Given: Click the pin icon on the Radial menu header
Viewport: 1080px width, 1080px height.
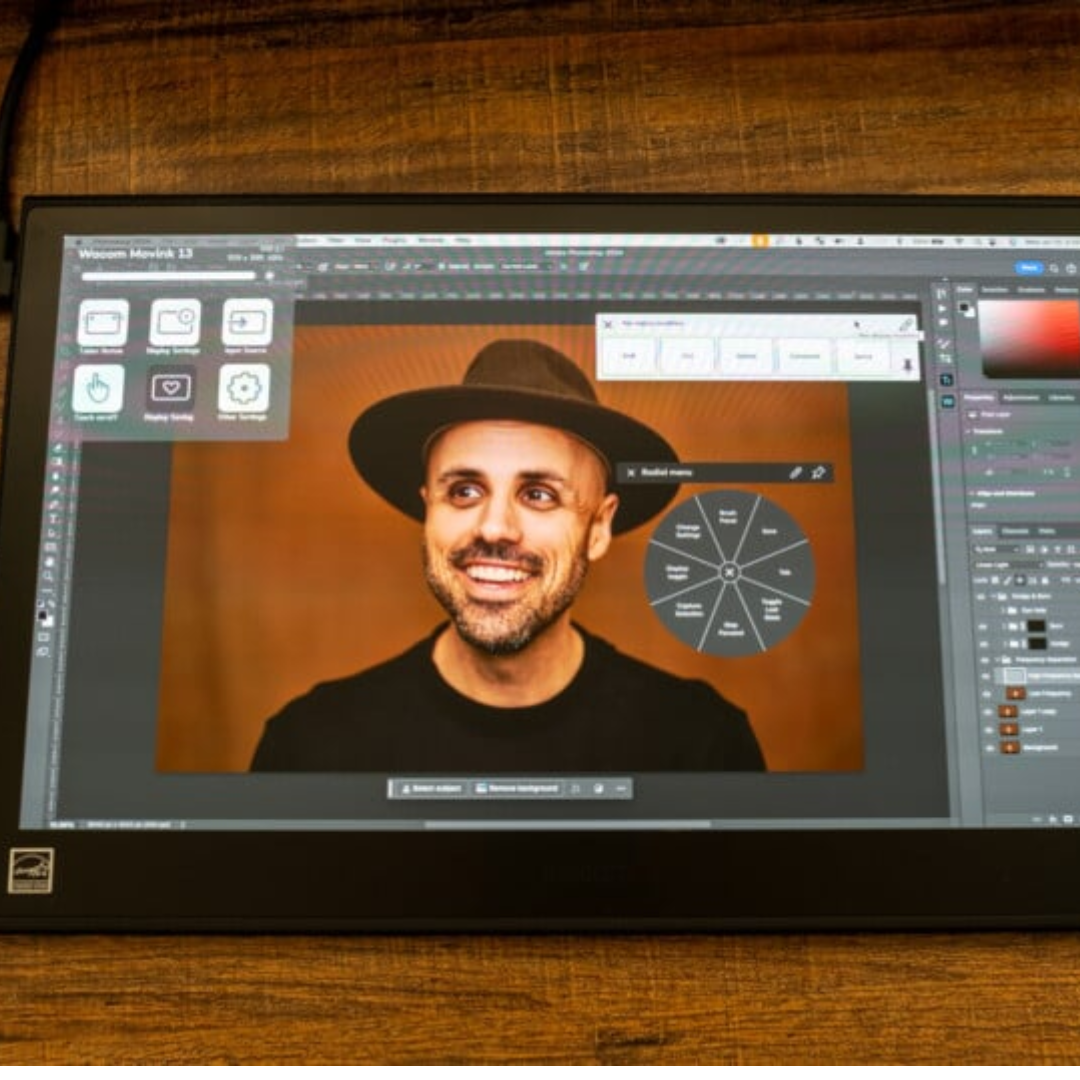Looking at the screenshot, I should (820, 473).
